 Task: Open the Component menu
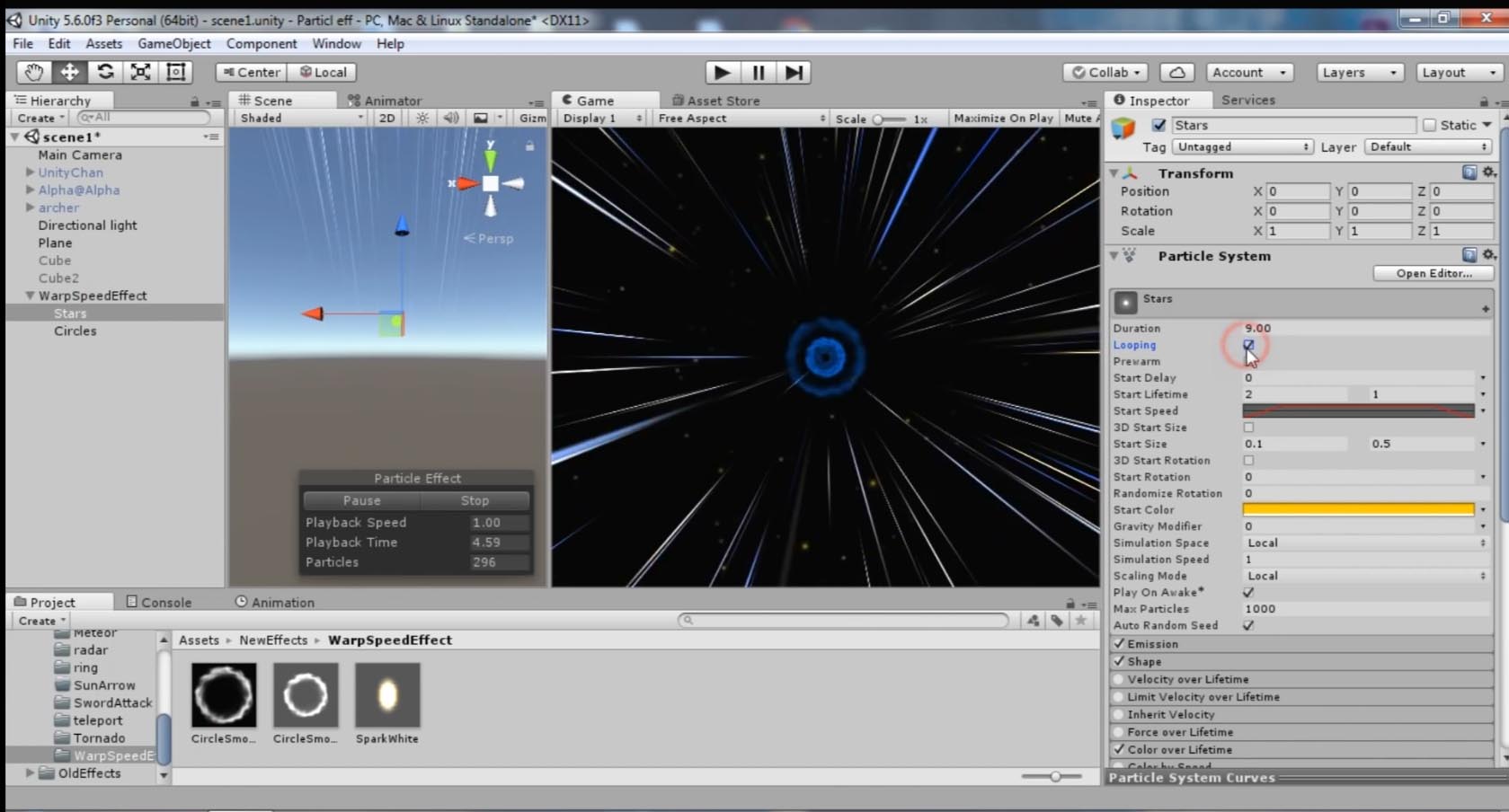[x=262, y=43]
